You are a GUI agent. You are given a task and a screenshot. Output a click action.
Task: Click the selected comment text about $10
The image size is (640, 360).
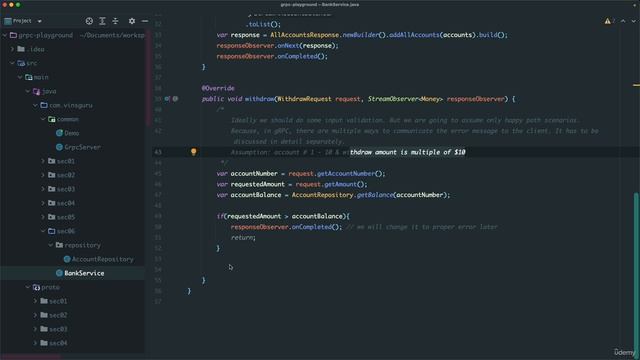coord(407,152)
